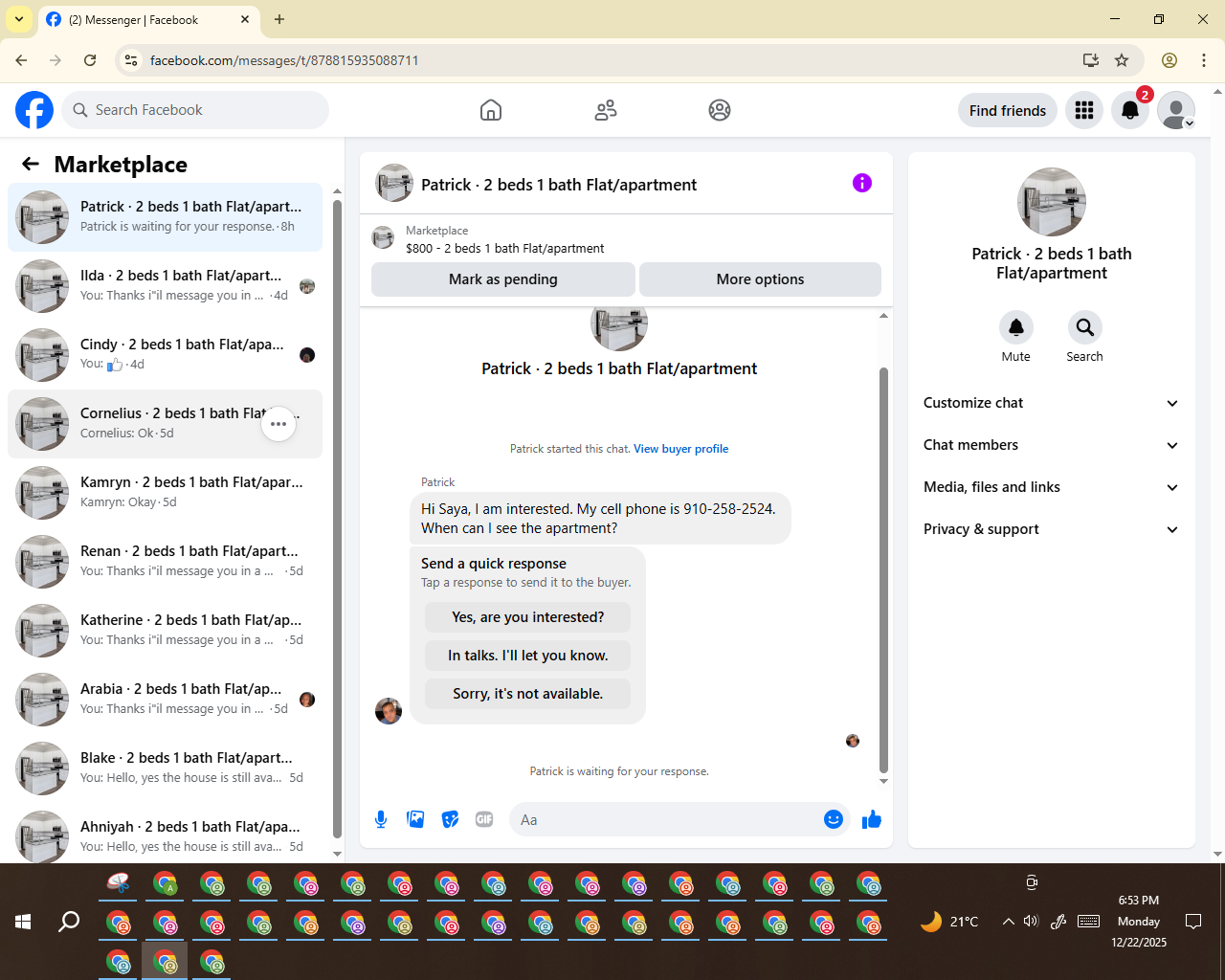Screen dimensions: 1225x980
Task: Close the Messenger browser tab
Action: coord(245,19)
